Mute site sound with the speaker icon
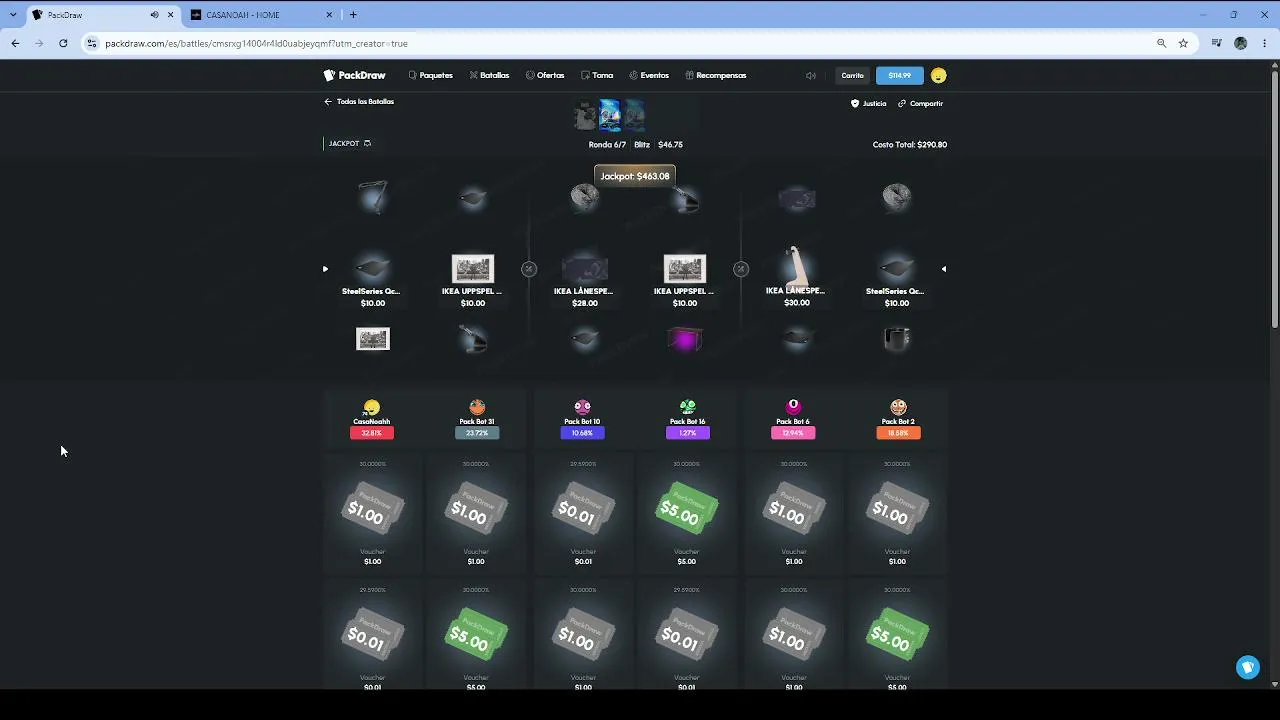Image resolution: width=1280 pixels, height=720 pixels. tap(811, 75)
